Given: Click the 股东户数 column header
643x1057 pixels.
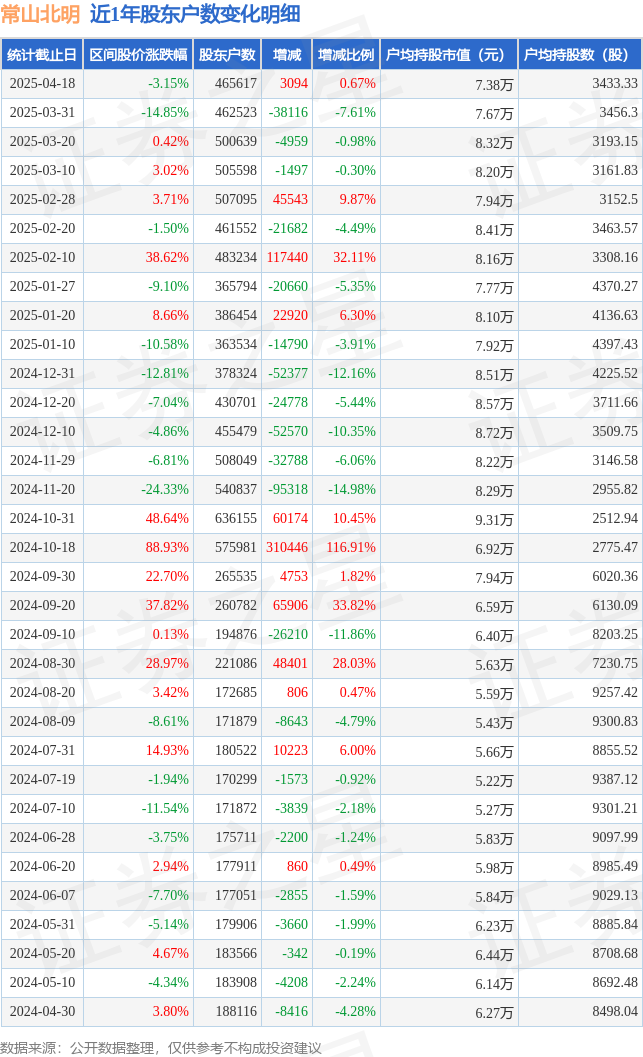Looking at the screenshot, I should pos(227,55).
